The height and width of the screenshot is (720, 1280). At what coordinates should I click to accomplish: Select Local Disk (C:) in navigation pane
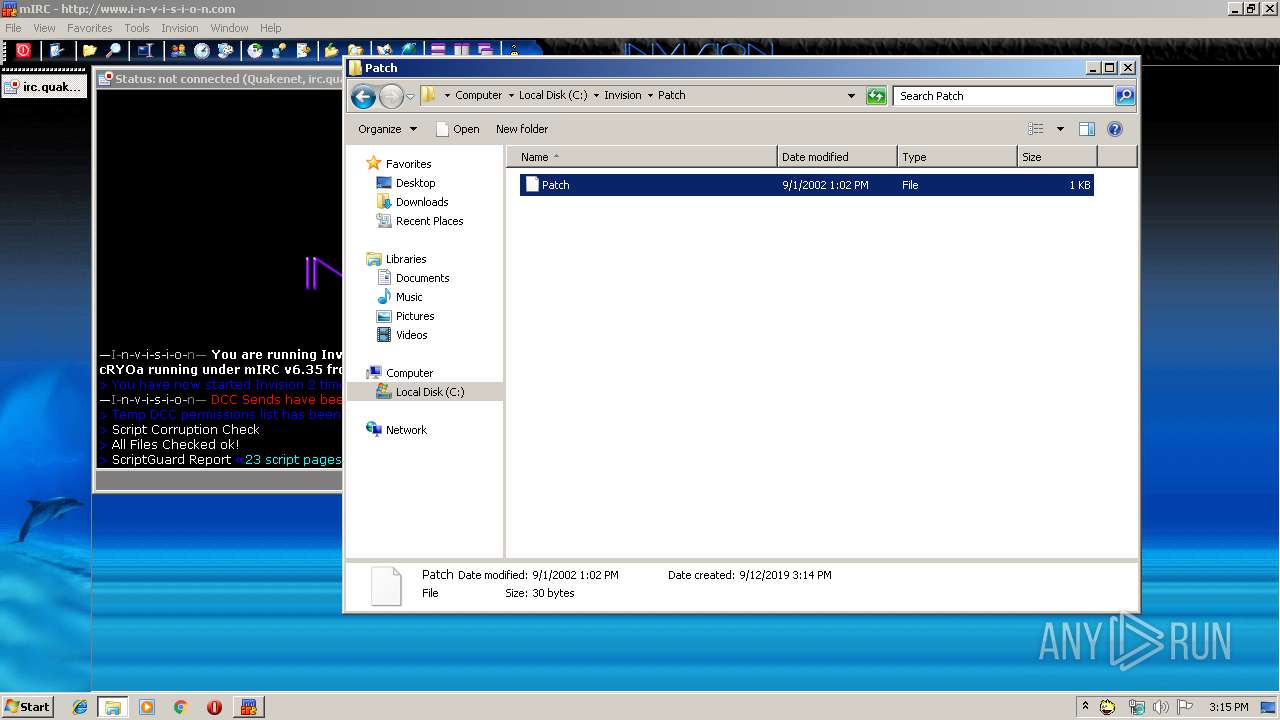click(x=425, y=392)
